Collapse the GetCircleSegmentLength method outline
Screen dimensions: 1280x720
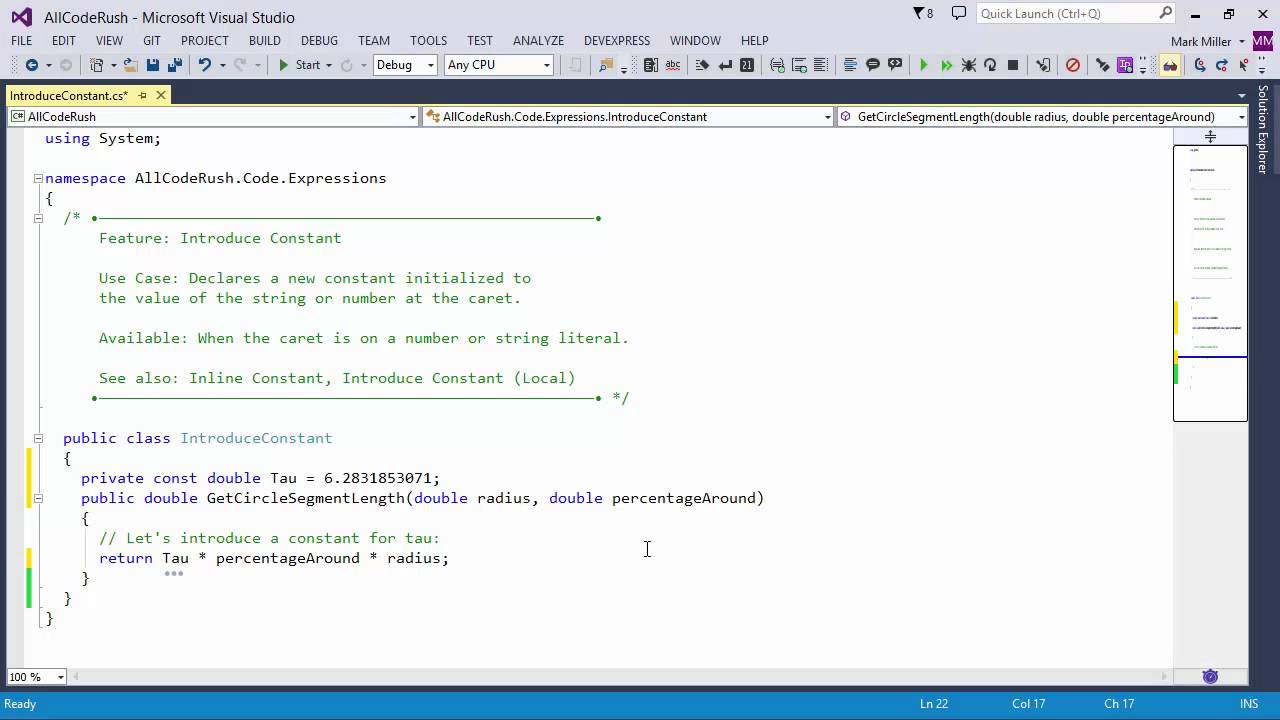(x=38, y=498)
